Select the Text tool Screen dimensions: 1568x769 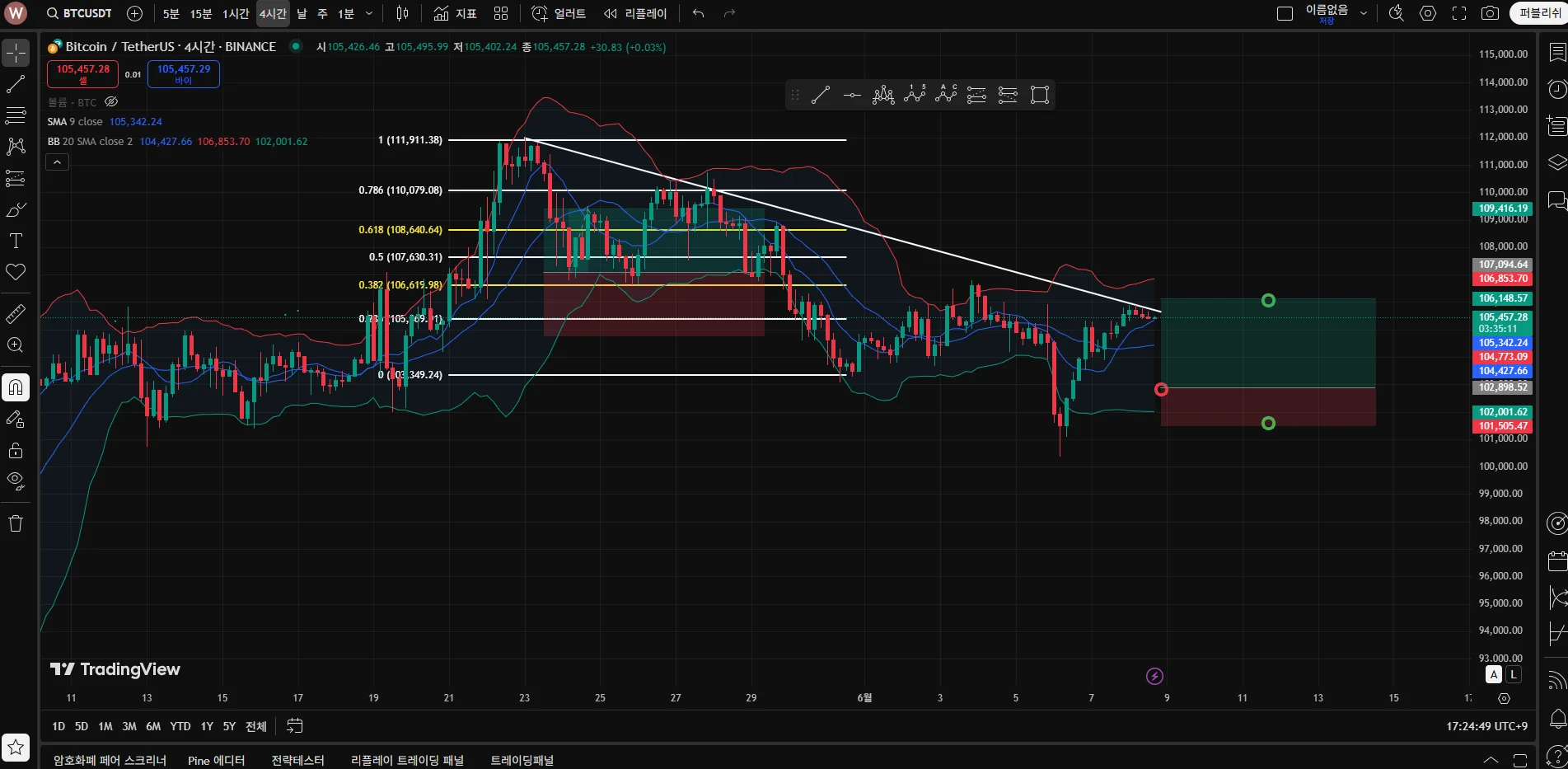[x=16, y=241]
